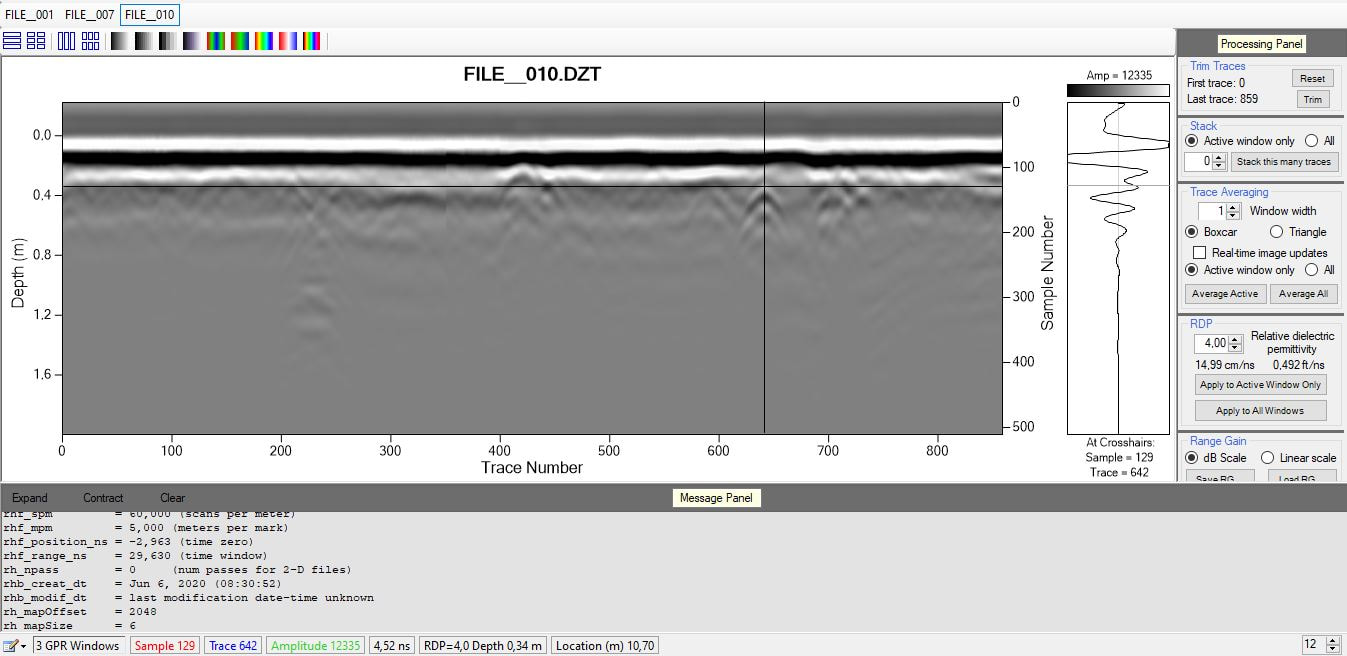This screenshot has height=656, width=1347.
Task: Apply the first grayscale color palette
Action: click(x=119, y=41)
